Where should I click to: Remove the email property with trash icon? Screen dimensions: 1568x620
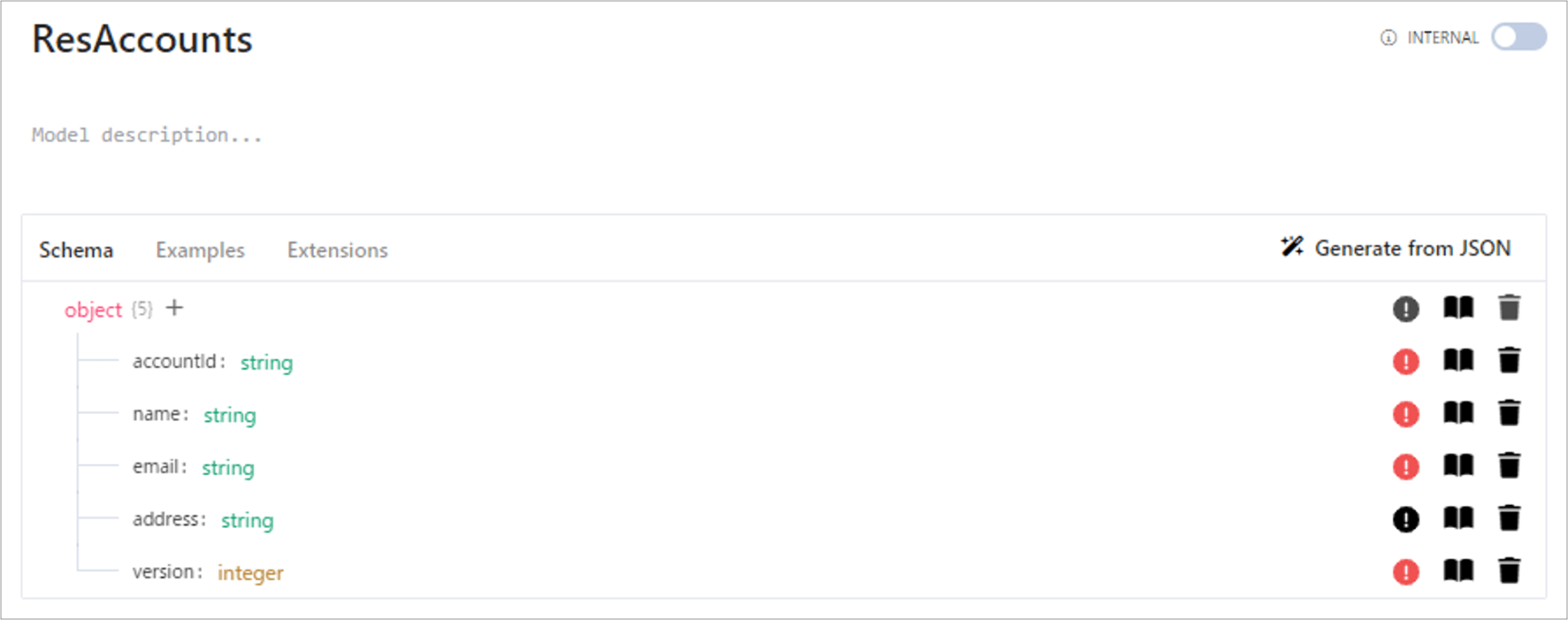[1508, 466]
